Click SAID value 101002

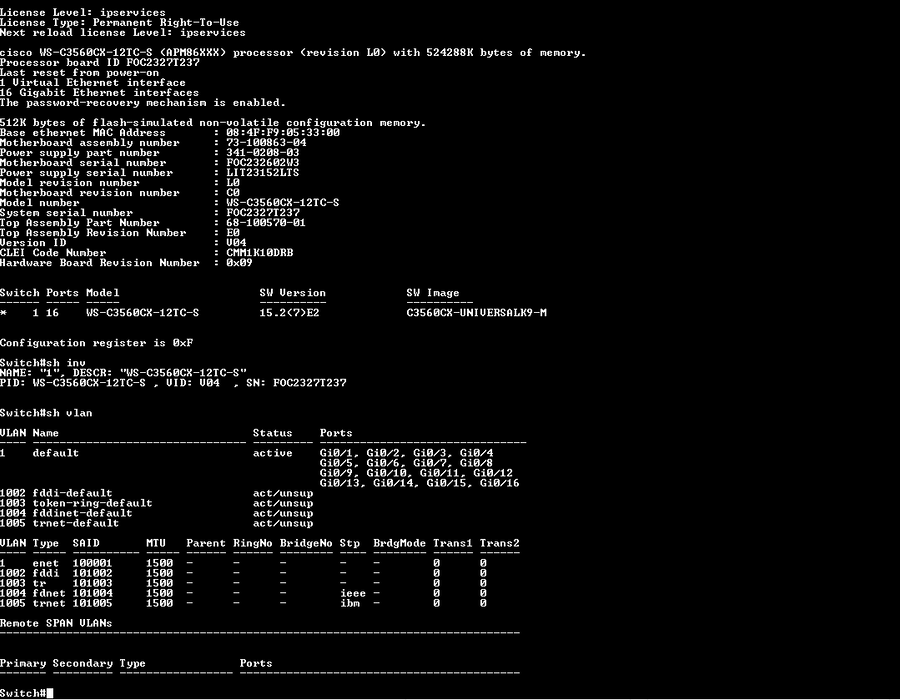tap(92, 573)
